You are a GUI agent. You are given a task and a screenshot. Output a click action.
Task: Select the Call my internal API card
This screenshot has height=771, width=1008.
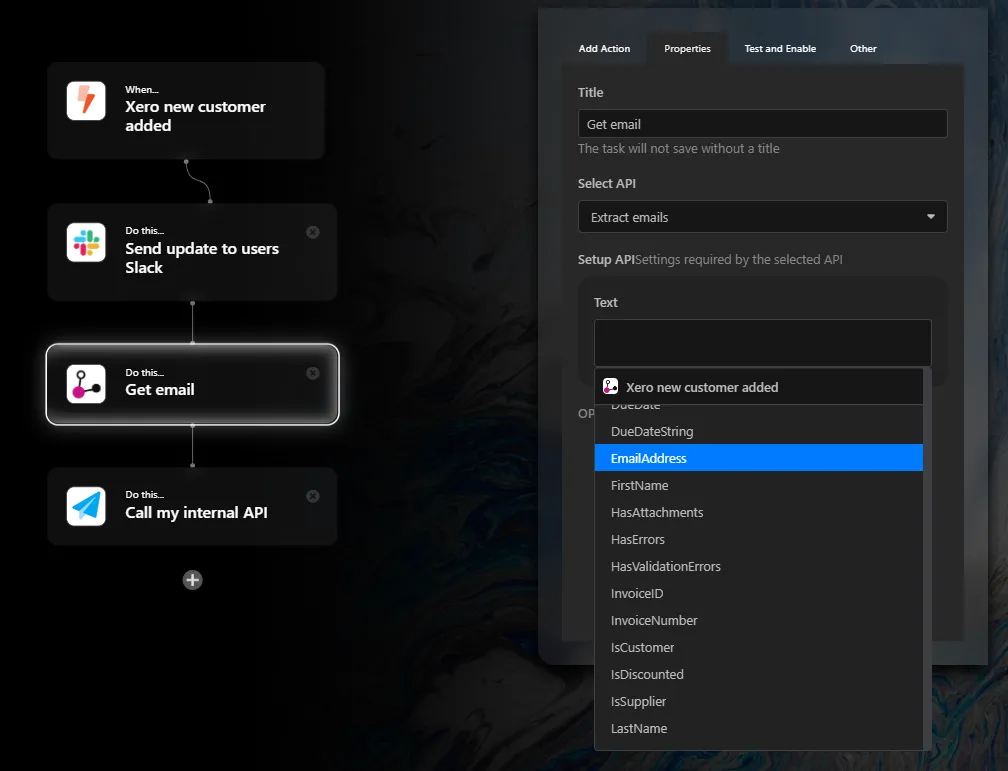192,506
